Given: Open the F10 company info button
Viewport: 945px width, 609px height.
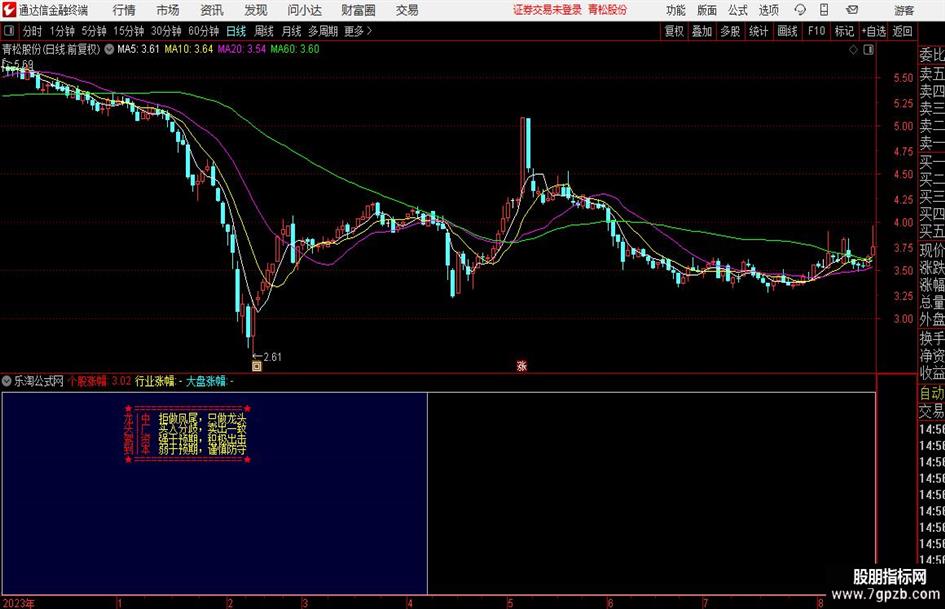Looking at the screenshot, I should 816,31.
